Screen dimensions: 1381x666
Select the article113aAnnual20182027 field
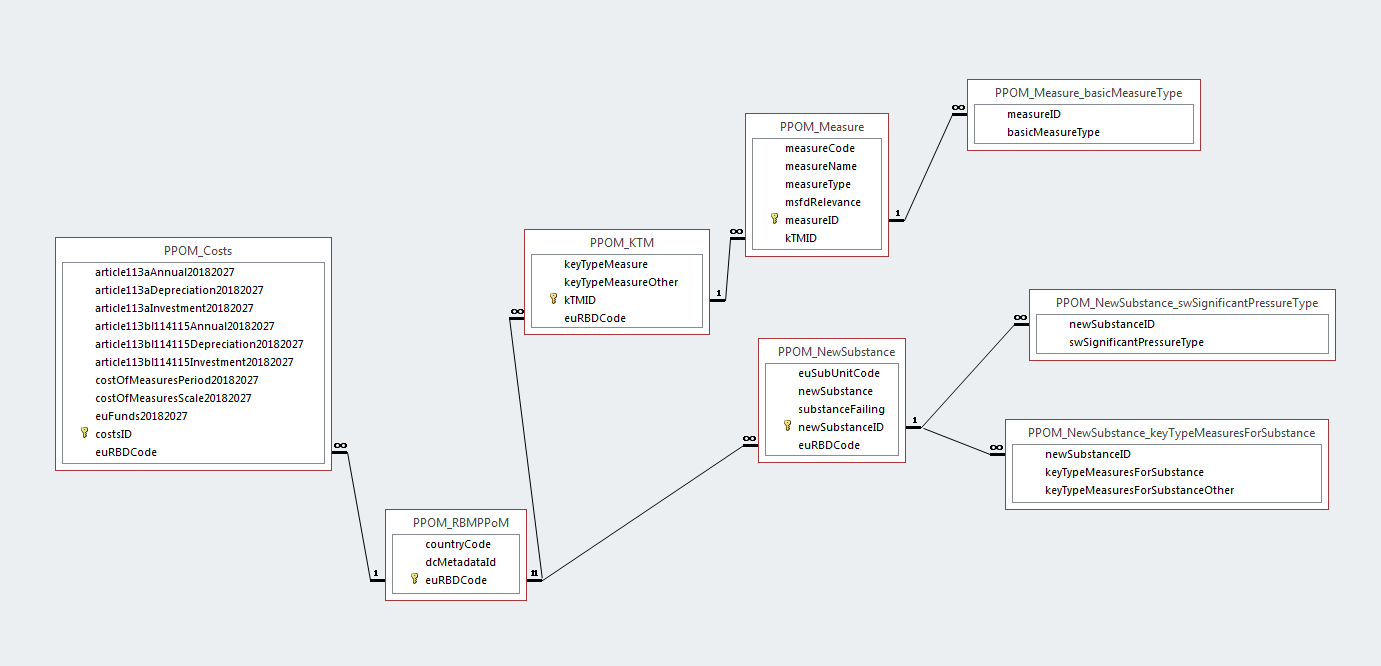coord(165,272)
